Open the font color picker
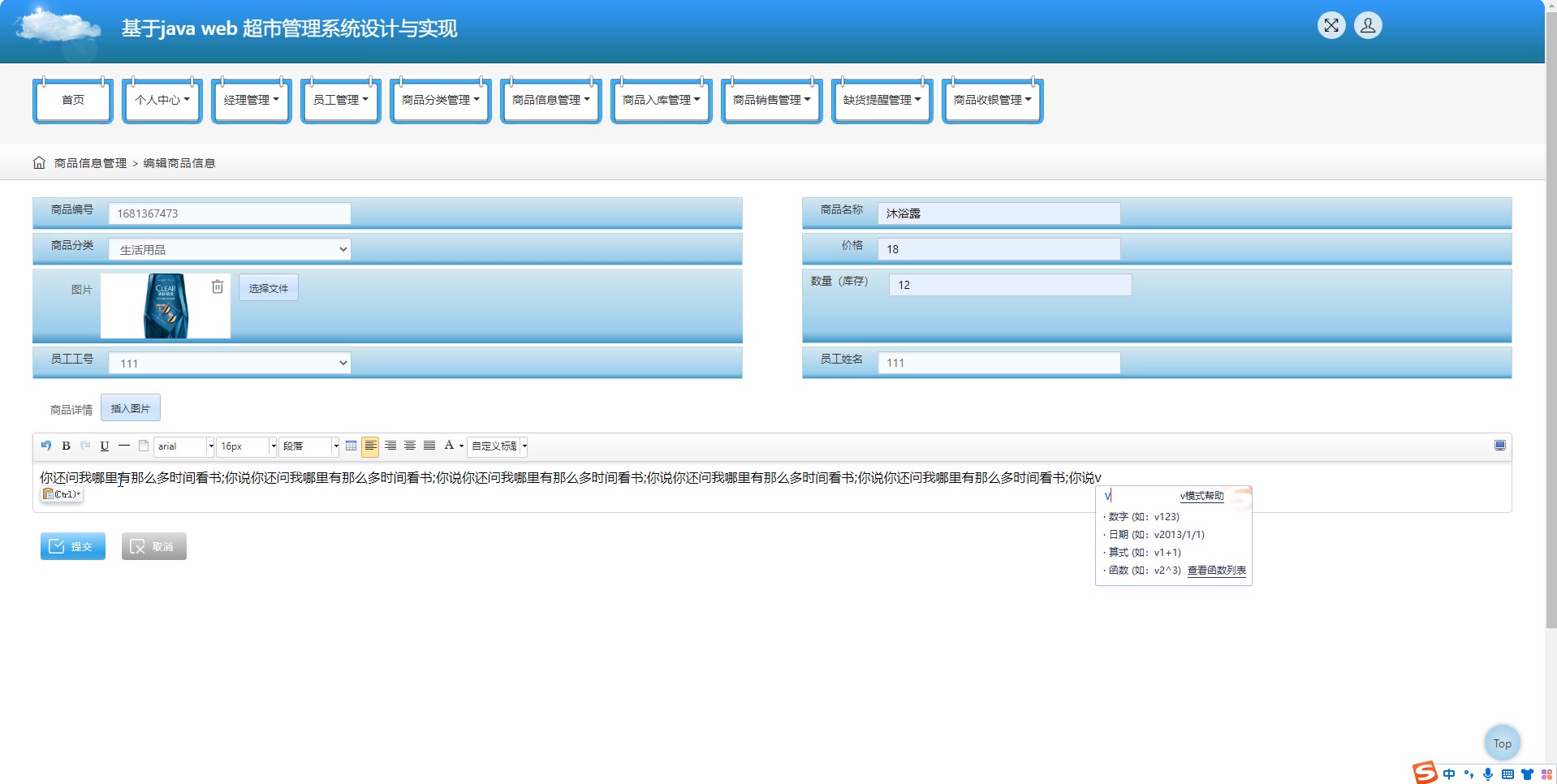 [449, 446]
